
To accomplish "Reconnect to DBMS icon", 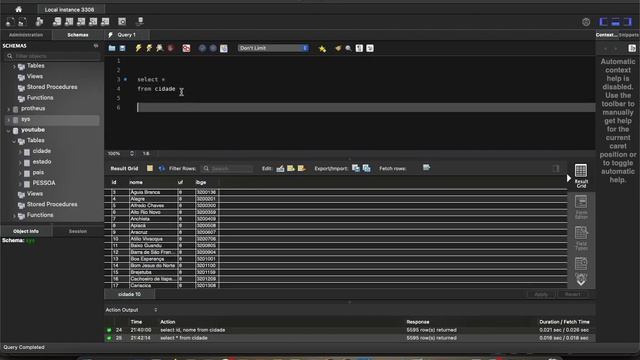I will pos(140,22).
